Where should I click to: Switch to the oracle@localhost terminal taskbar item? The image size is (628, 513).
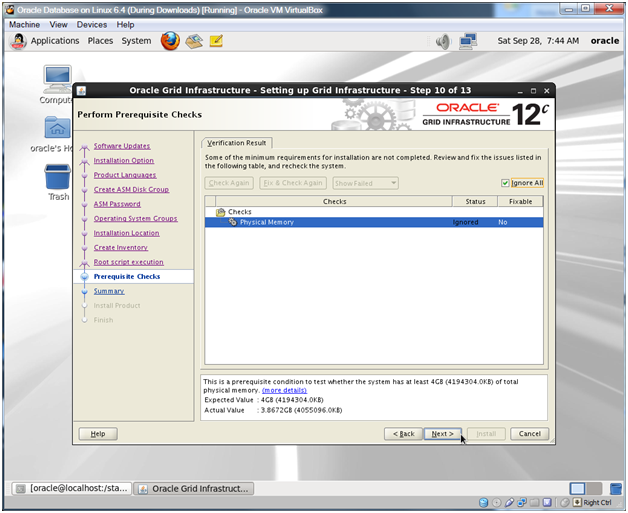(x=70, y=488)
